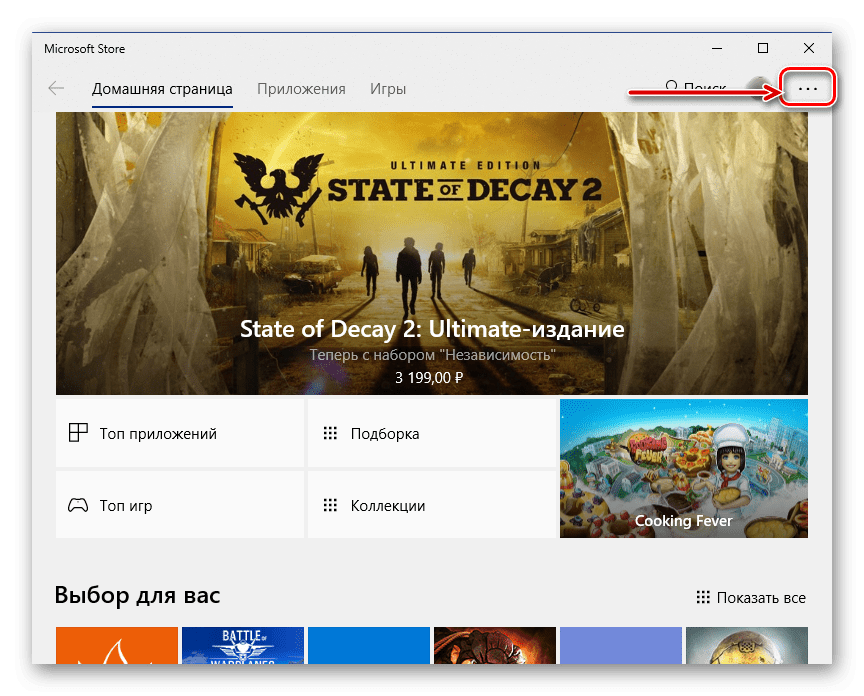The height and width of the screenshot is (696, 864).
Task: Go to the Игры tab
Action: coord(388,89)
